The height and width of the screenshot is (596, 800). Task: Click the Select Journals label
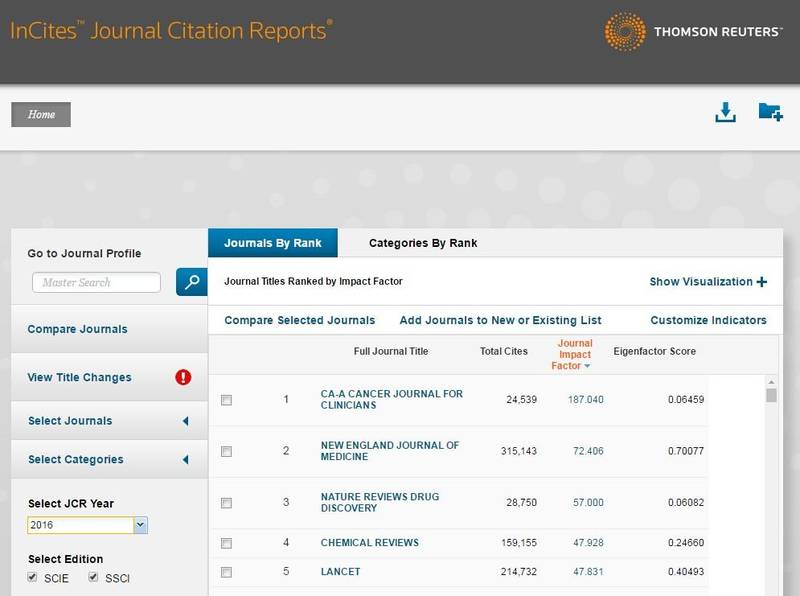coord(70,421)
